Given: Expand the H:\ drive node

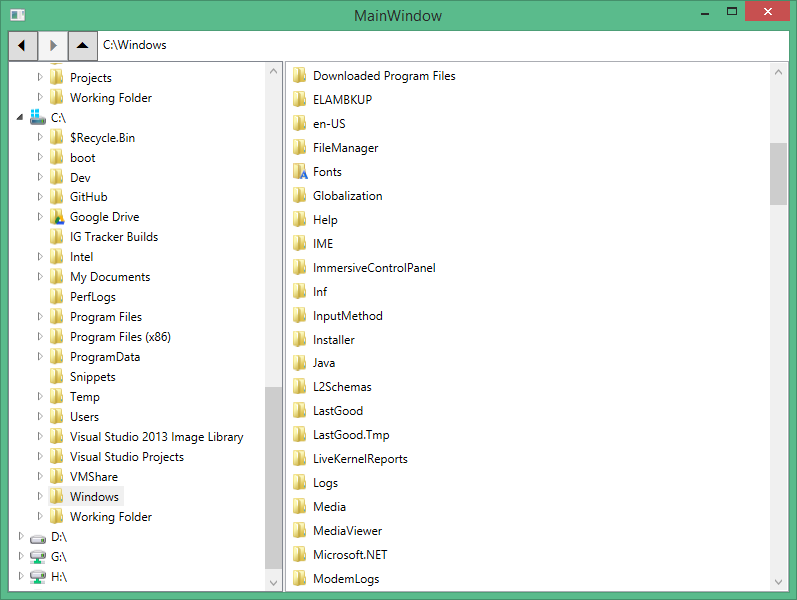Looking at the screenshot, I should click(21, 577).
